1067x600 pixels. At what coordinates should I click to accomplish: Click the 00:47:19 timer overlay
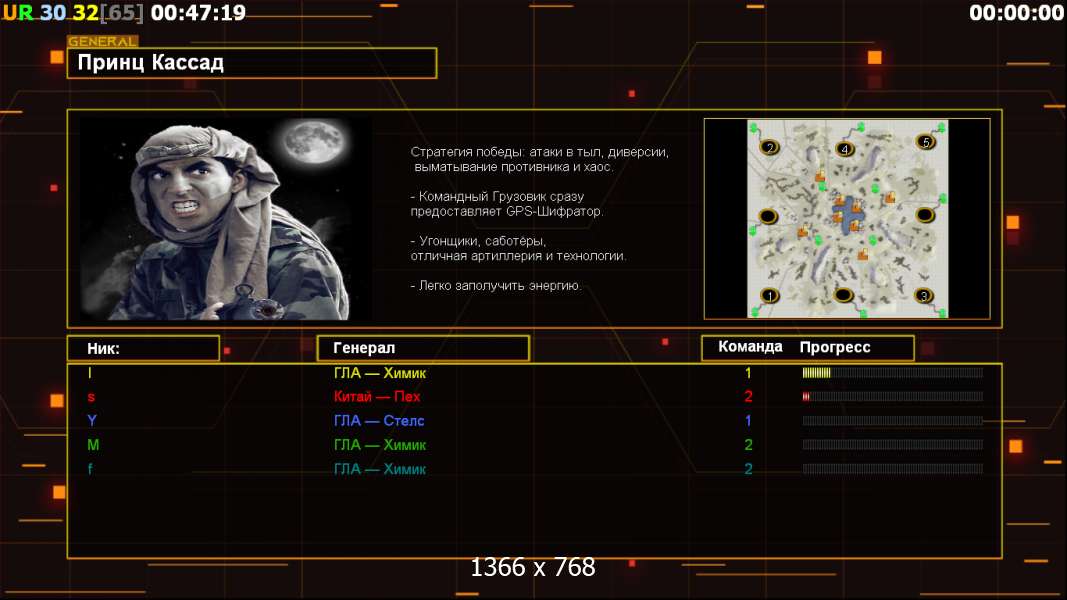(198, 12)
